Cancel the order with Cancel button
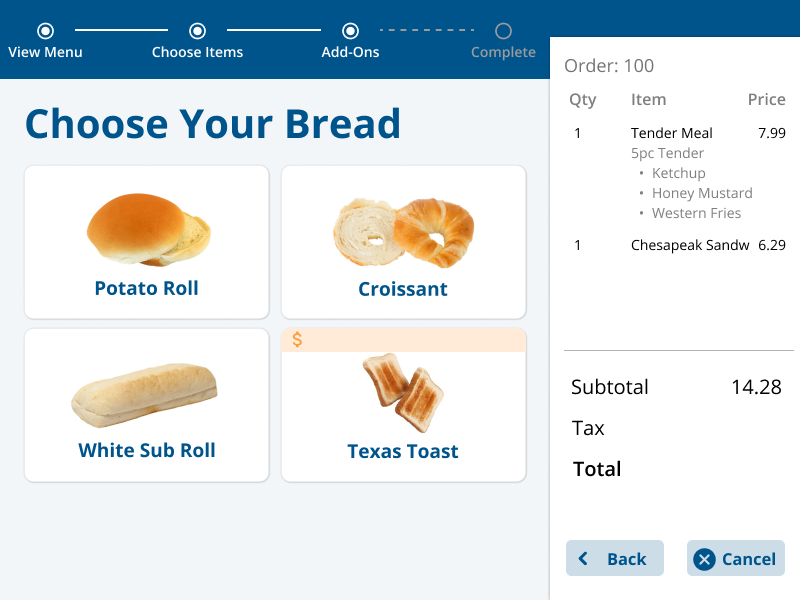800x600 pixels. [x=736, y=558]
